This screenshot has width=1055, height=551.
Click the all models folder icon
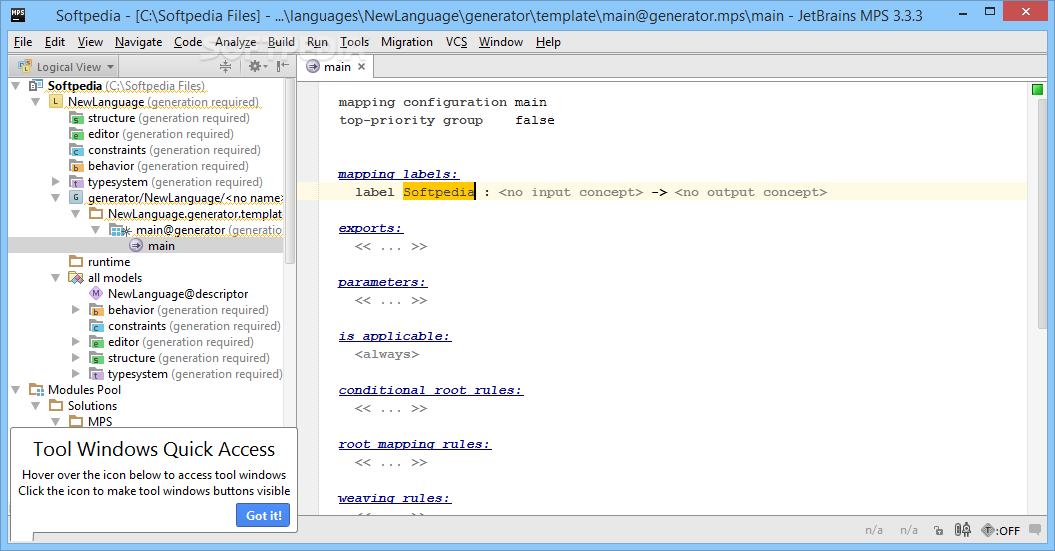(x=77, y=278)
